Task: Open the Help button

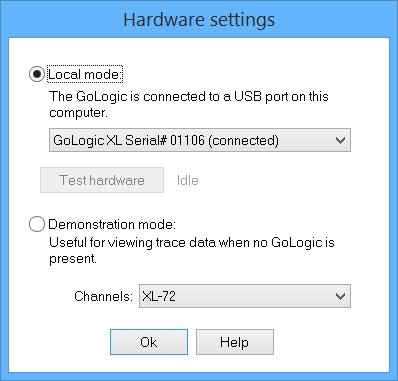Action: point(235,342)
